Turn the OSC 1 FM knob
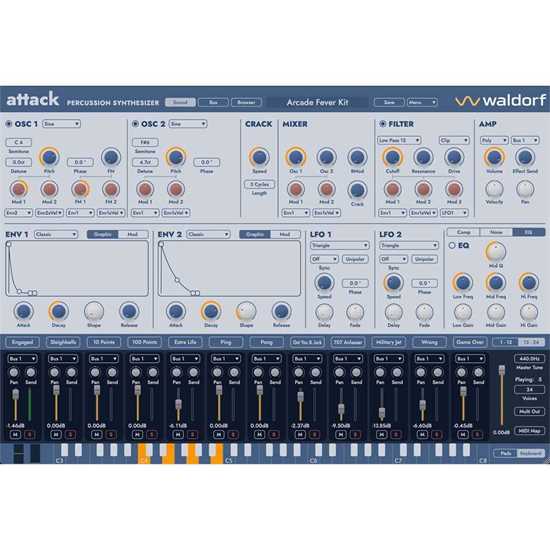This screenshot has width=550, height=550. [x=111, y=157]
